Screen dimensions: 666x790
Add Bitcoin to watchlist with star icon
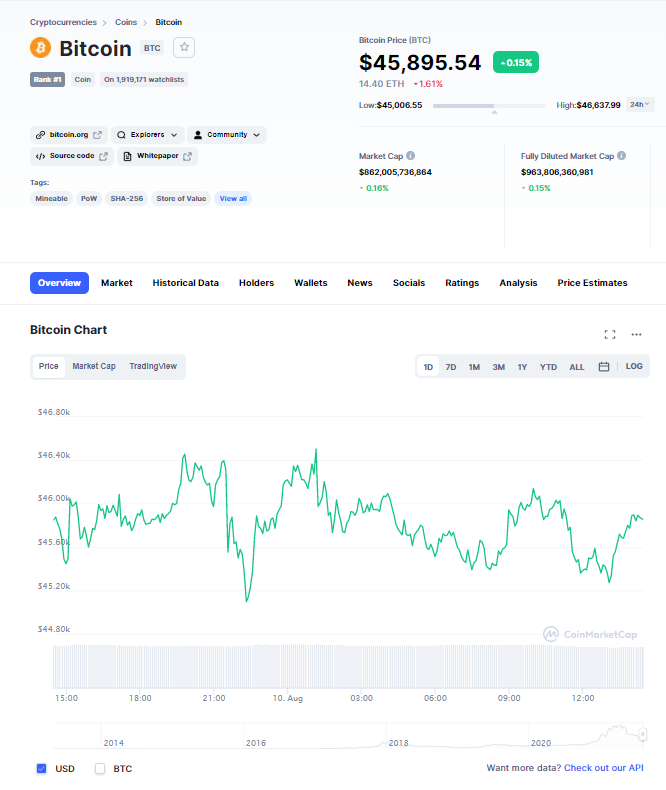(184, 47)
